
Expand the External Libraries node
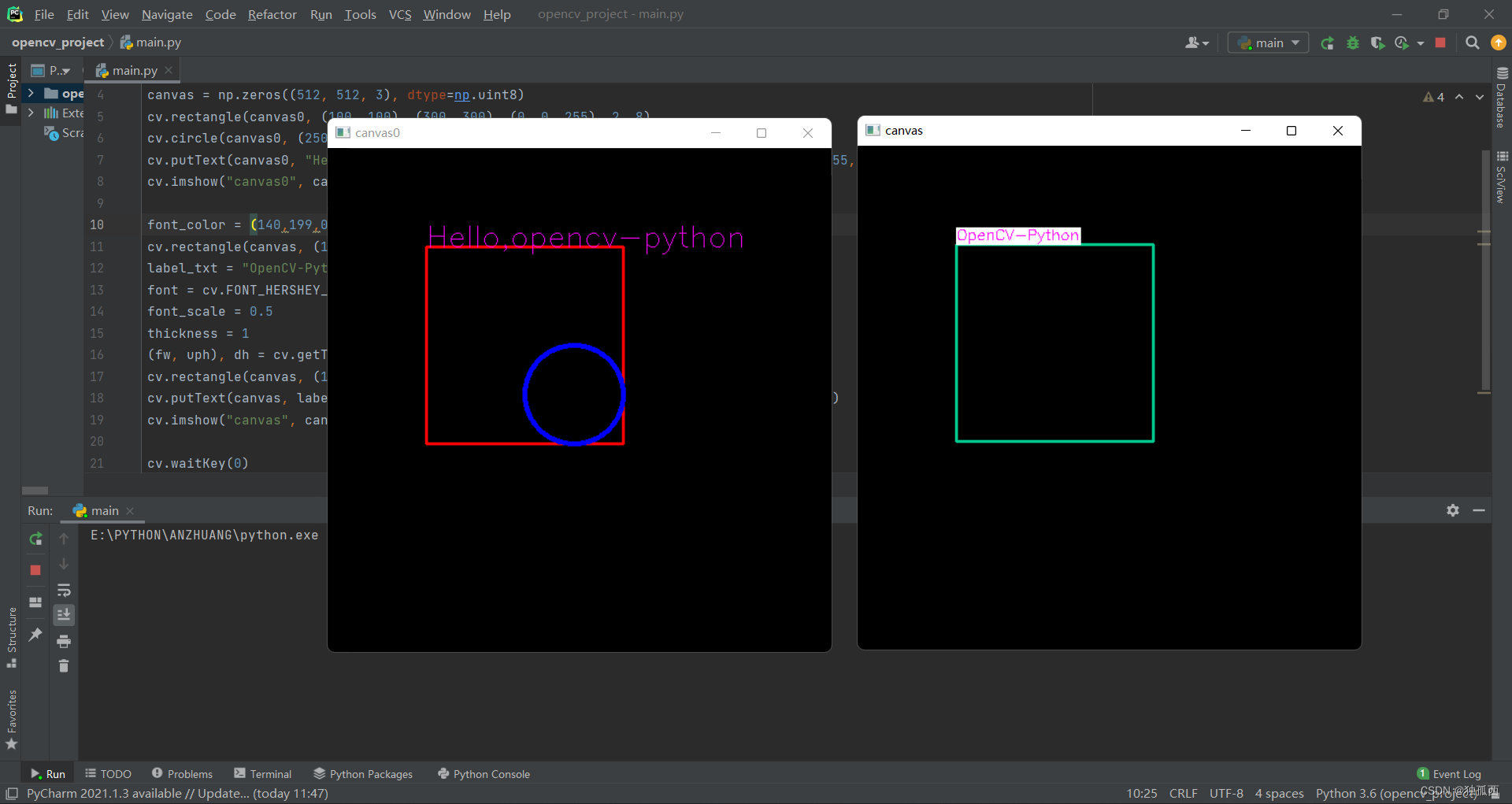31,113
